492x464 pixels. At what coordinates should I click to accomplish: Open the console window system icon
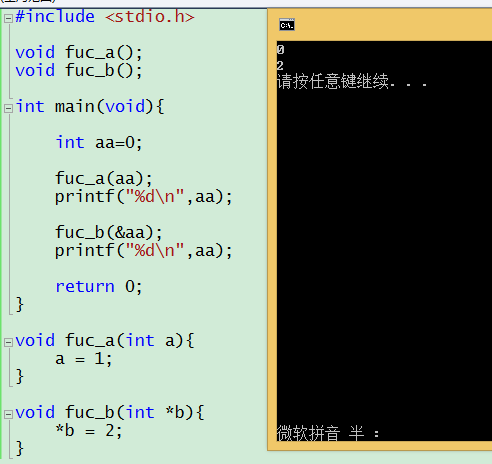tap(287, 25)
